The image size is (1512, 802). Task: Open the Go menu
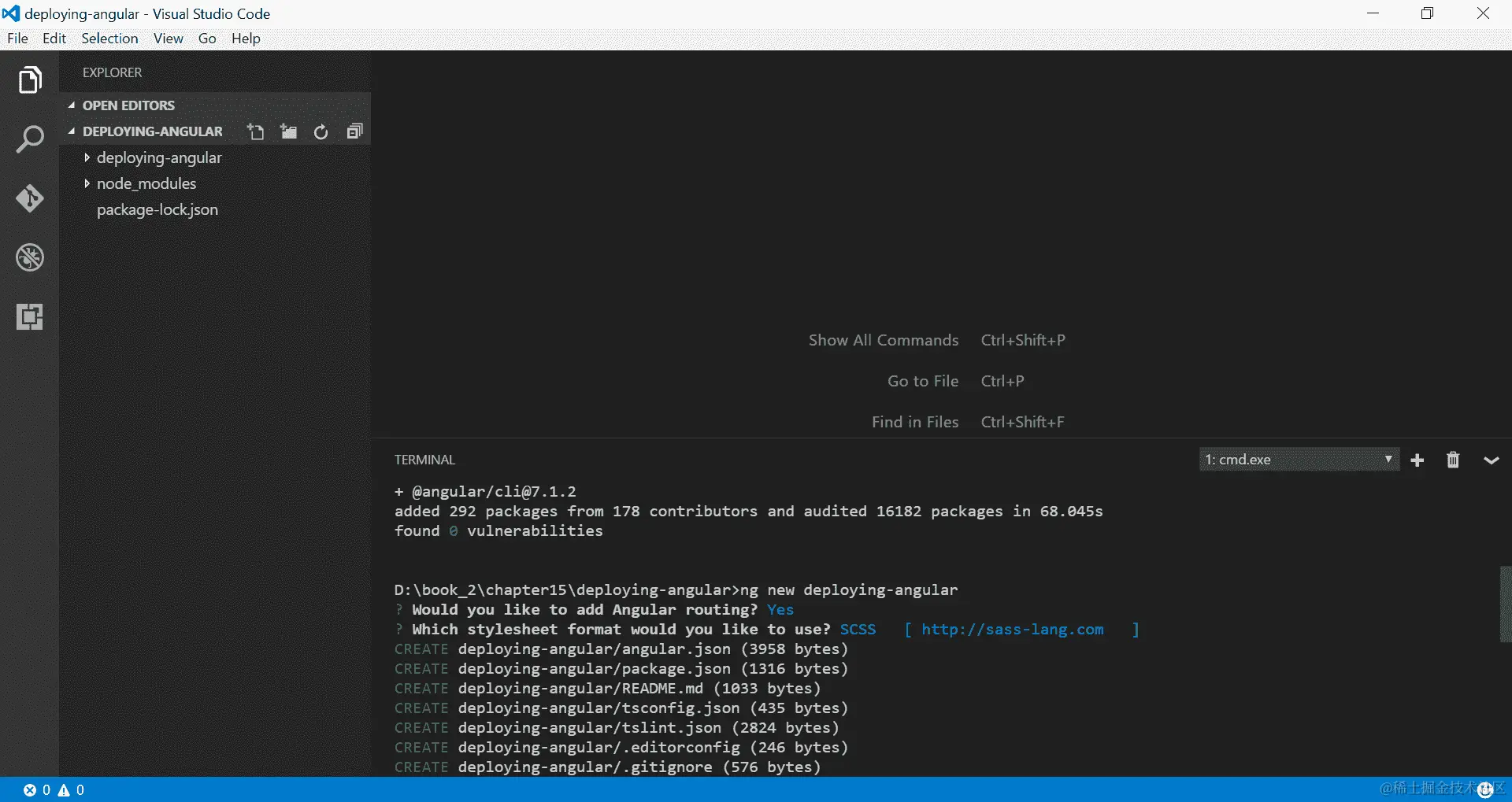click(207, 39)
